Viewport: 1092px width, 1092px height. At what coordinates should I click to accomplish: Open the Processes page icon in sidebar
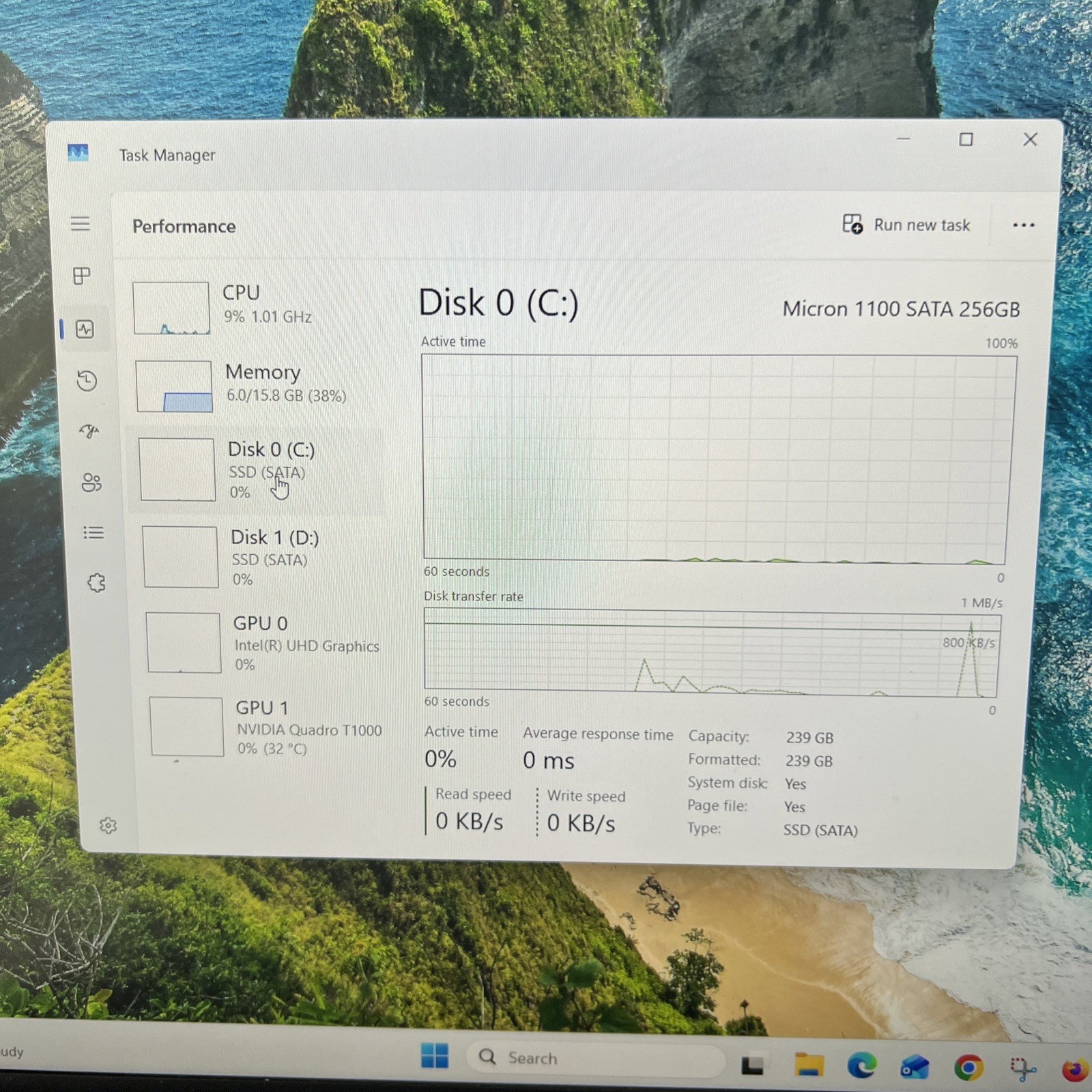click(82, 276)
